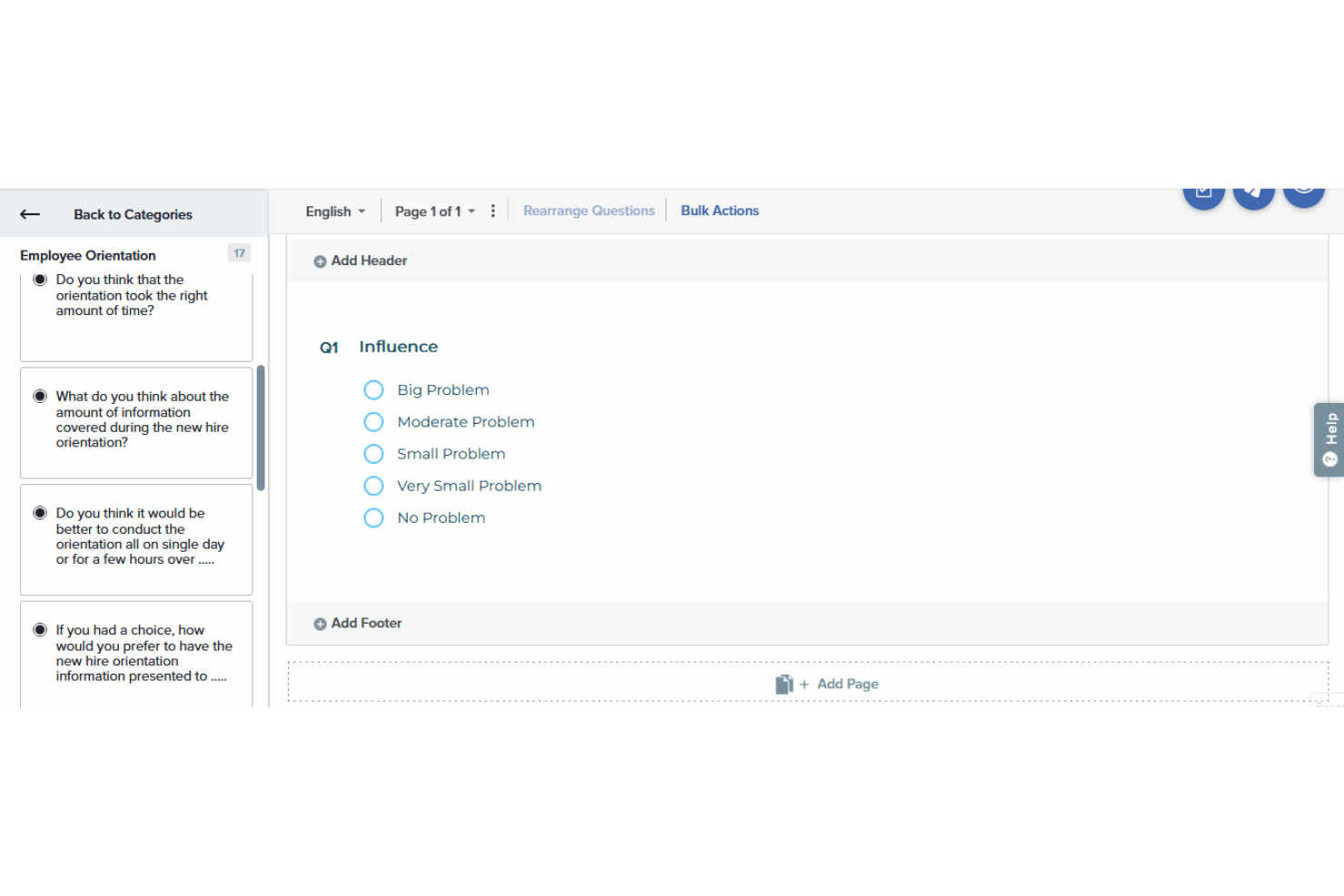
Task: Open the Page 1 of 1 dropdown
Action: pos(434,211)
